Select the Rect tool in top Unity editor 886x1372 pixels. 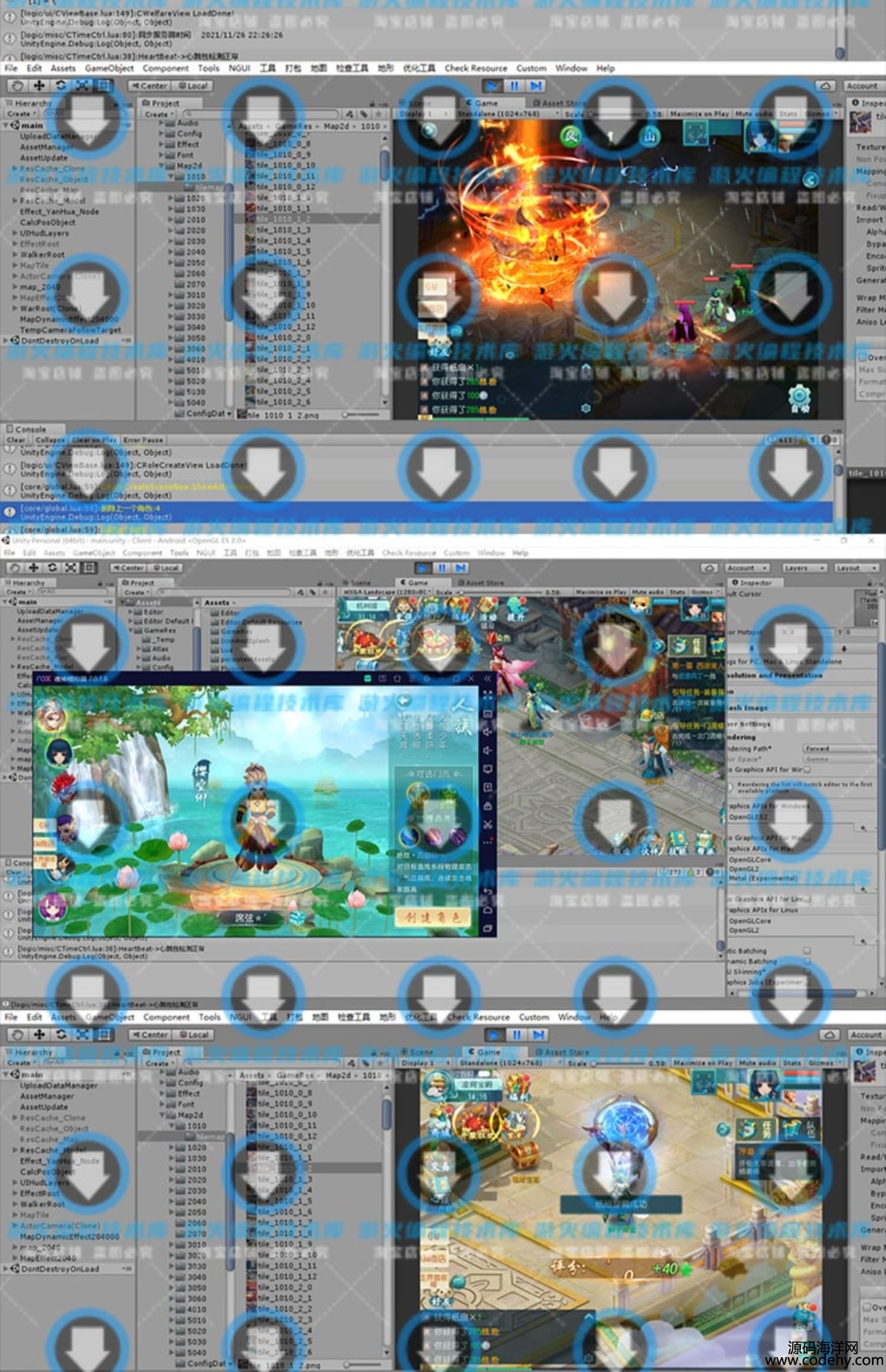point(104,86)
